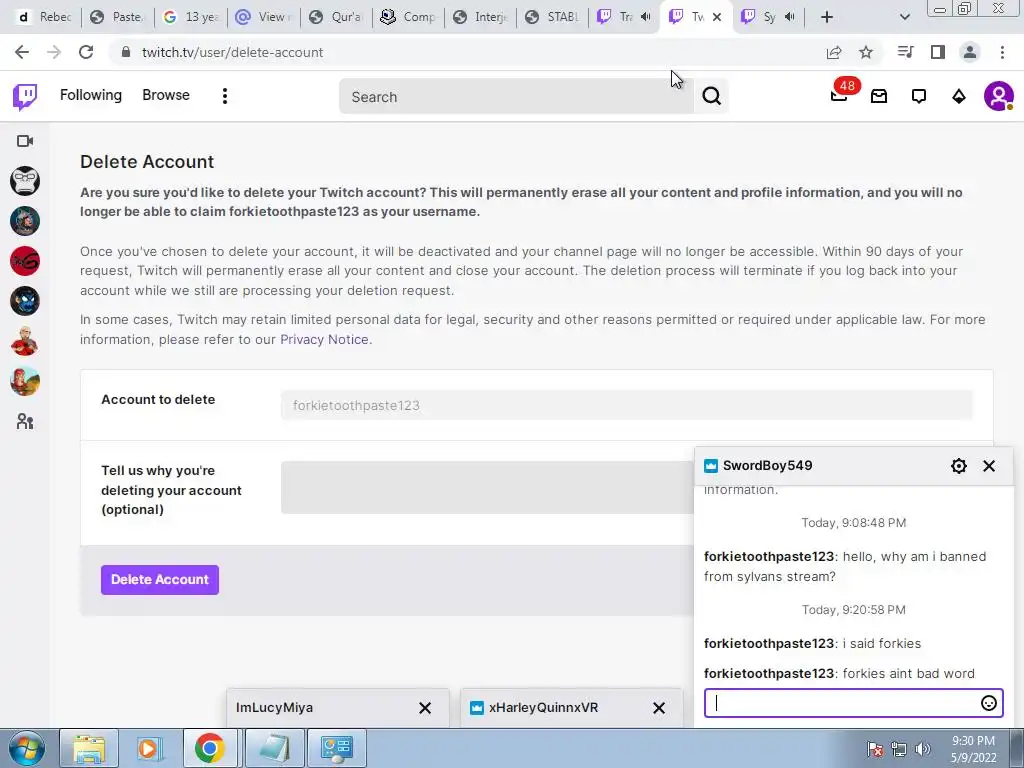Image resolution: width=1024 pixels, height=768 pixels.
Task: Open the Chrome three-dot menu
Action: pyautogui.click(x=1002, y=52)
